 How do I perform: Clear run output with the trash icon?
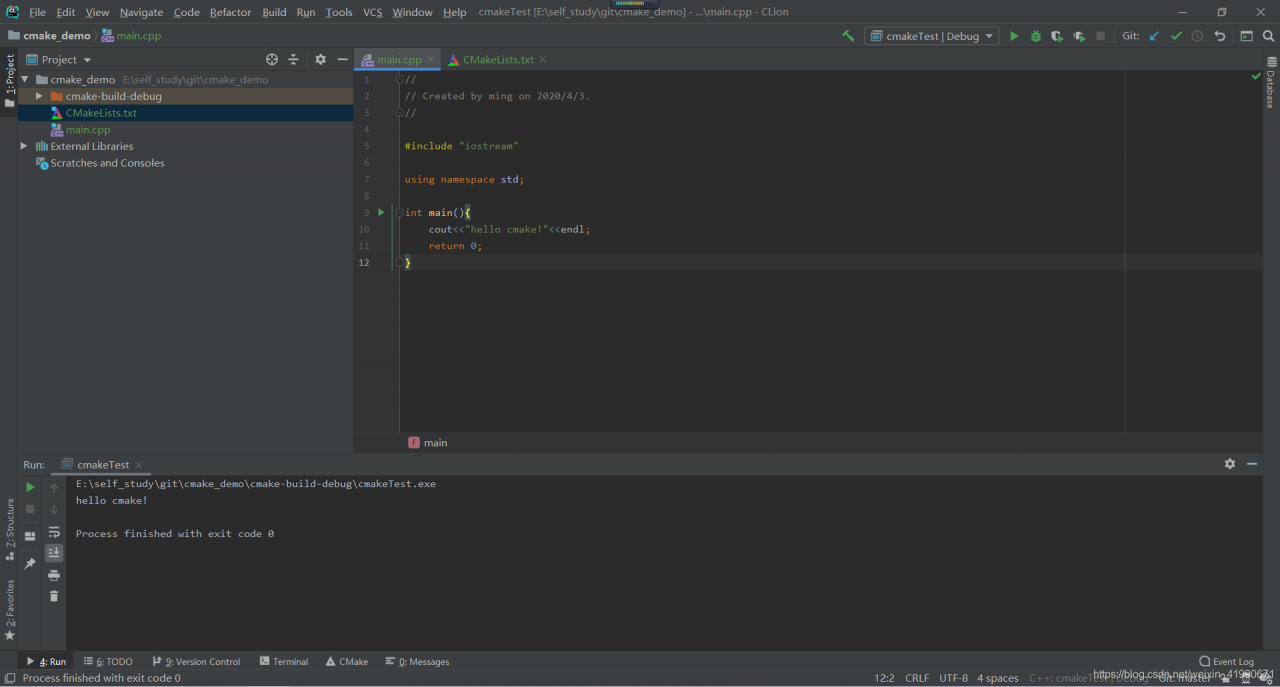[54, 596]
